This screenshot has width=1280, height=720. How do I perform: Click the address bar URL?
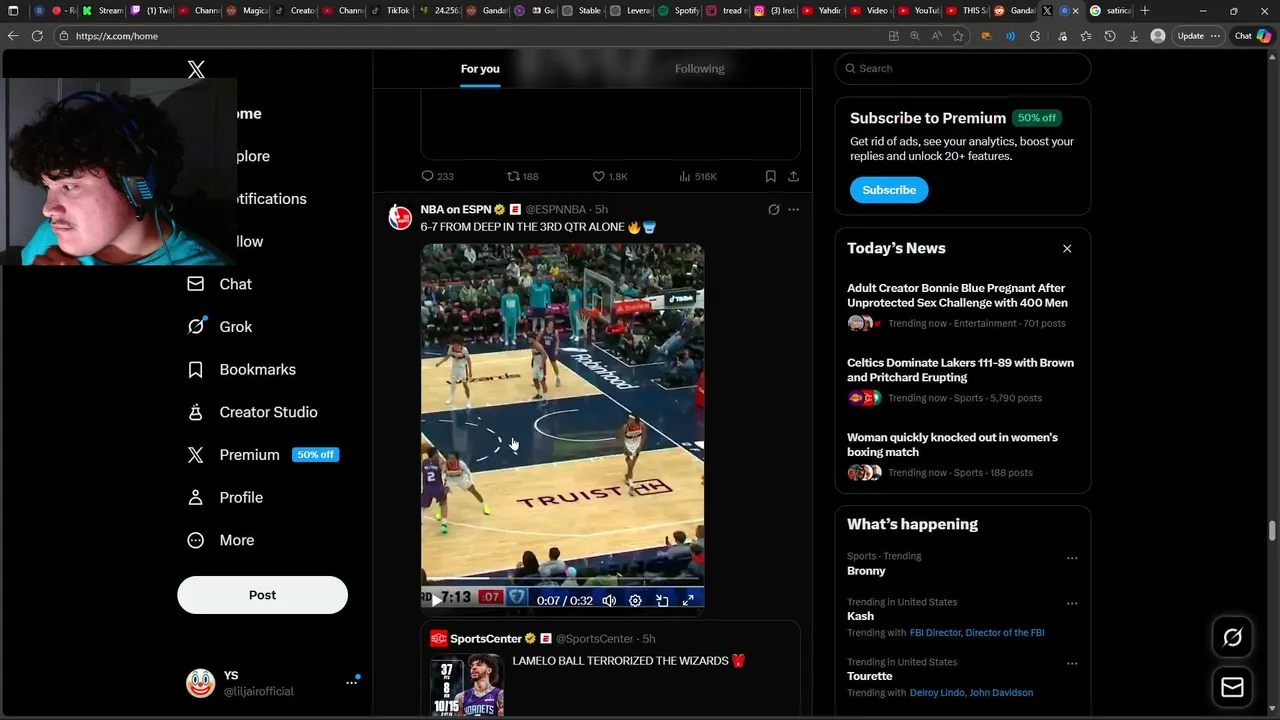(117, 36)
